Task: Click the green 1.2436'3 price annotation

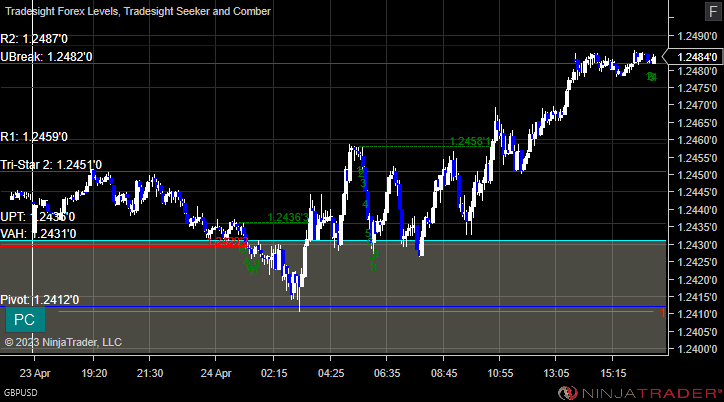Action: 288,217
